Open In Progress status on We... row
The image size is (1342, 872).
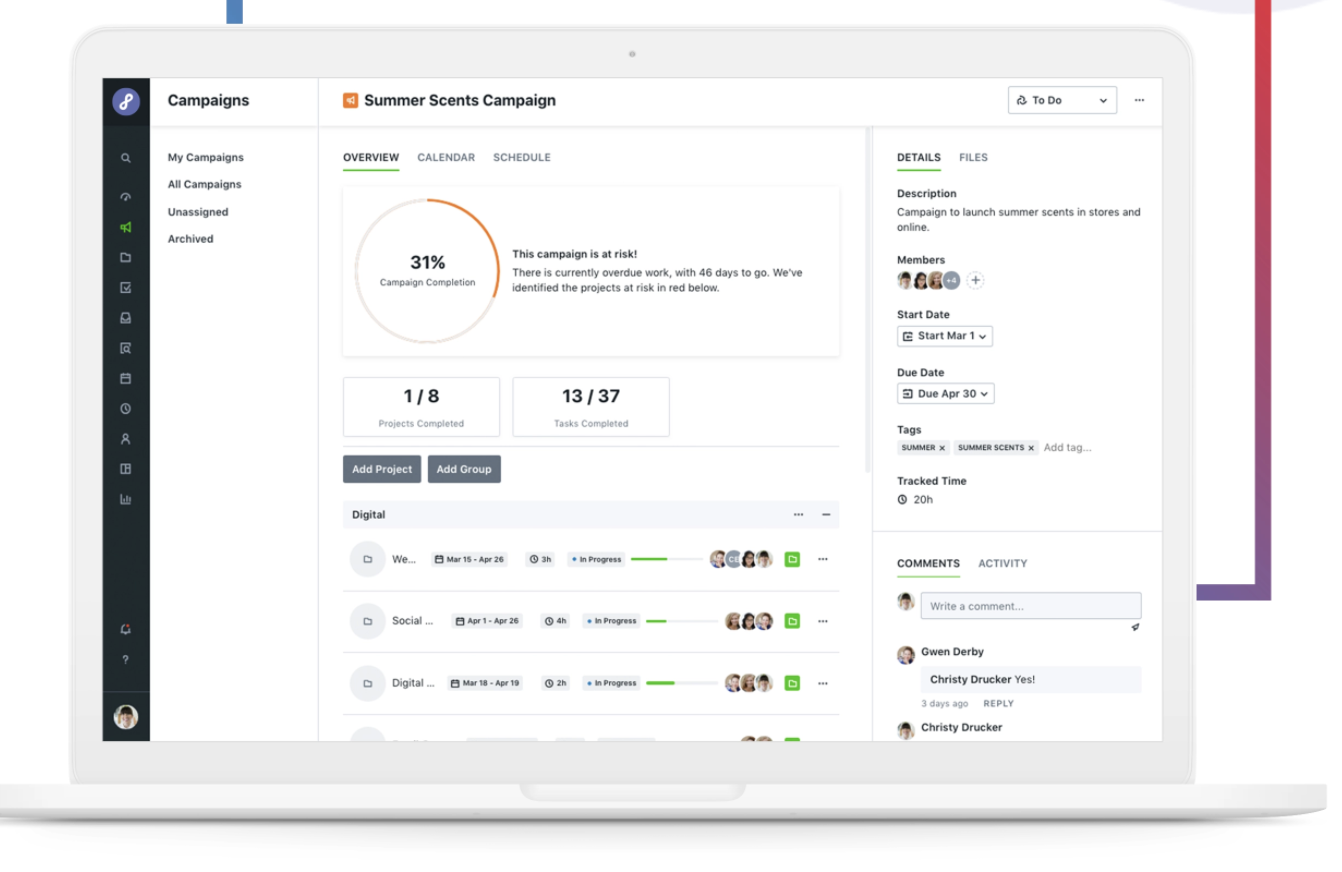(597, 559)
